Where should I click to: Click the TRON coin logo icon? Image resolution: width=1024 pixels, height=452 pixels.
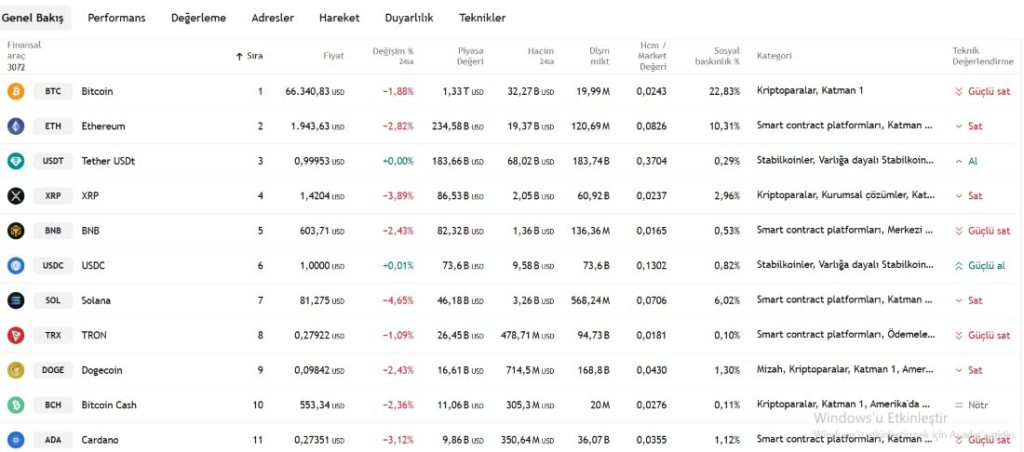(16, 335)
